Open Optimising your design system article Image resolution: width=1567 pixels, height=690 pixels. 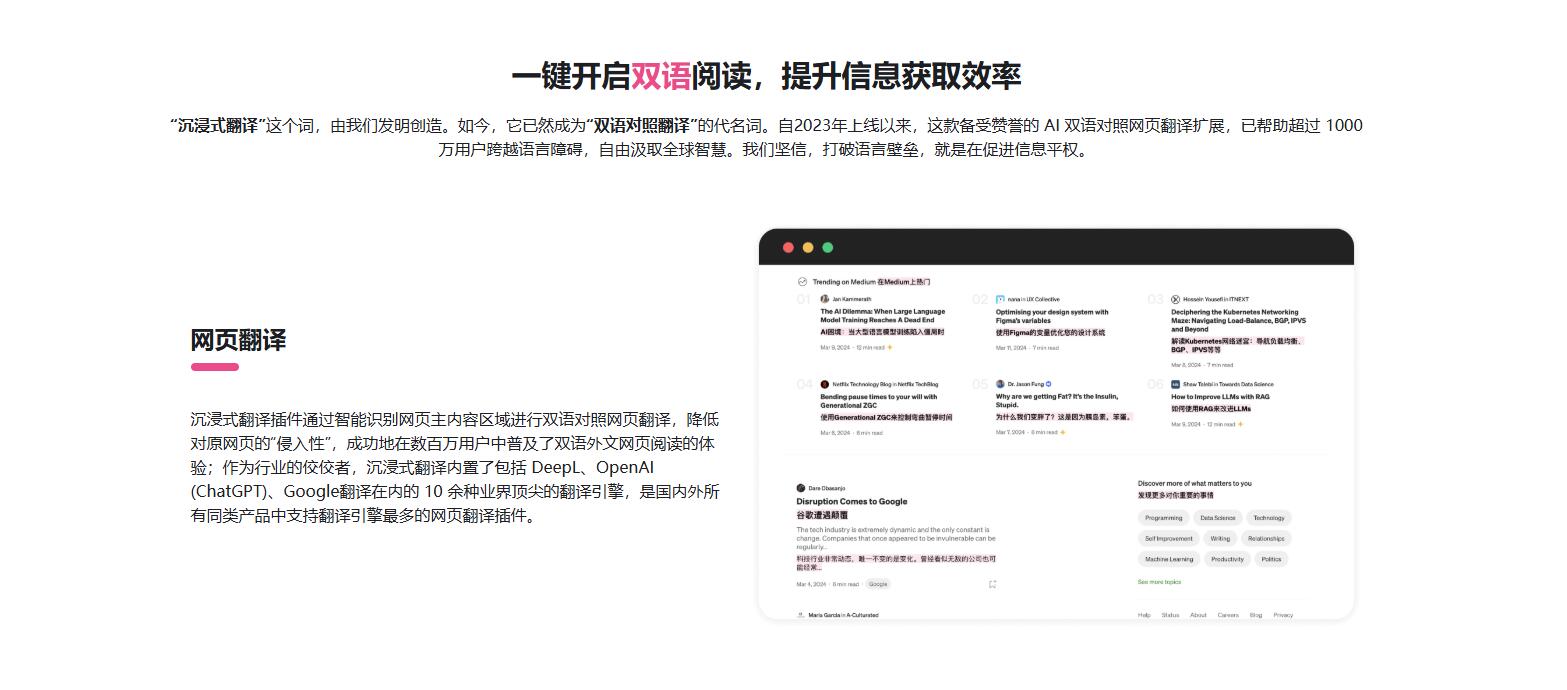[1052, 316]
